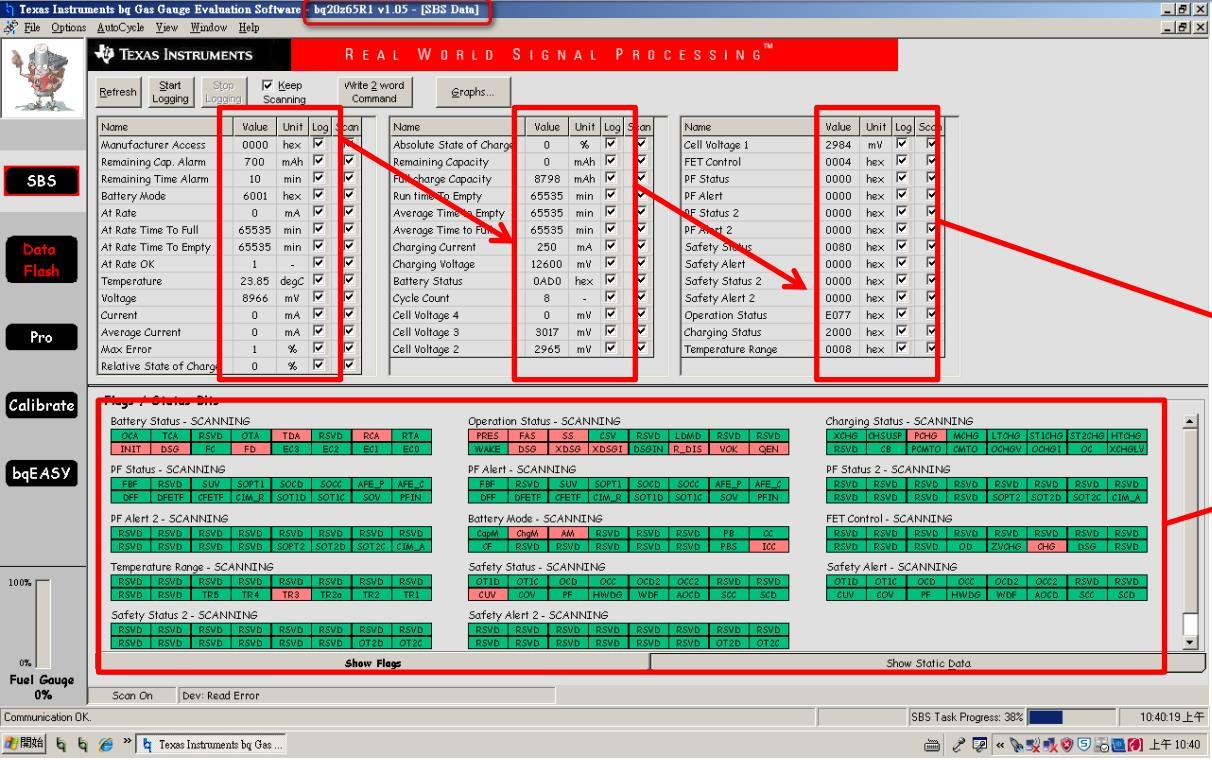Click the Scan On status field
Image resolution: width=1212 pixels, height=760 pixels.
tap(133, 695)
